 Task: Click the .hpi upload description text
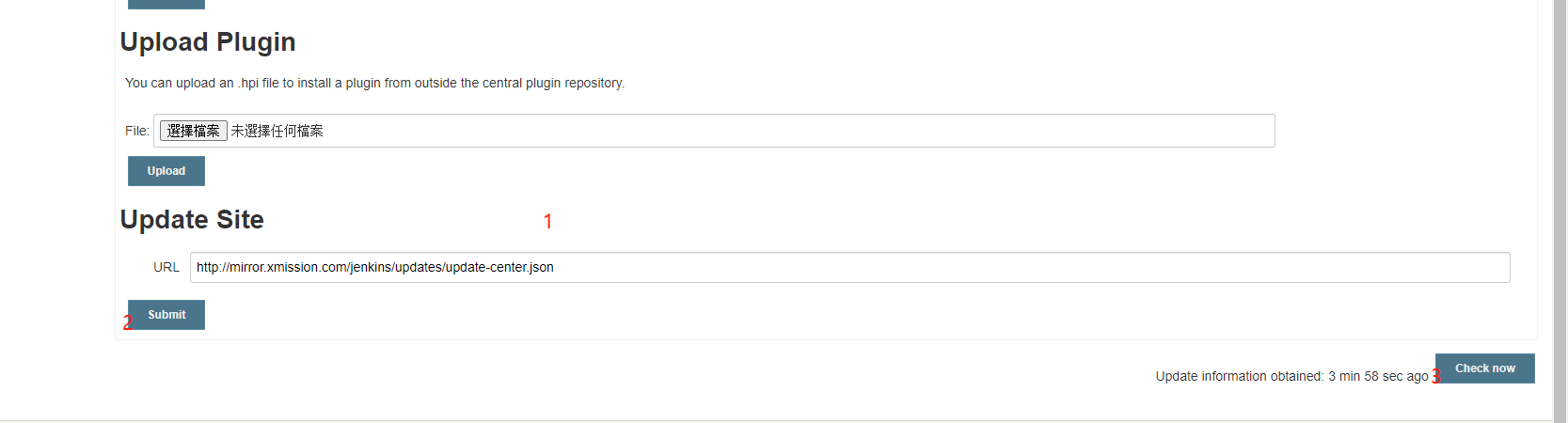click(374, 83)
